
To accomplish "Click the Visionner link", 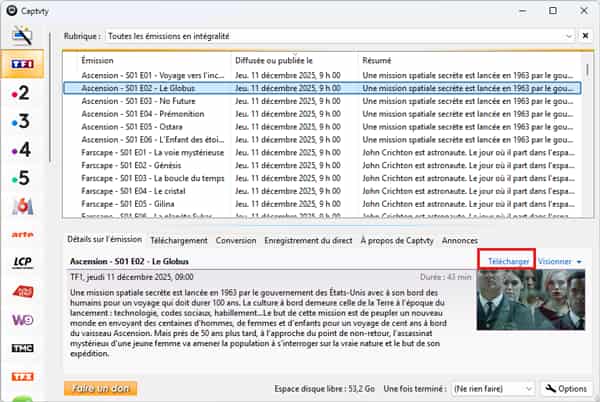I will (x=554, y=262).
